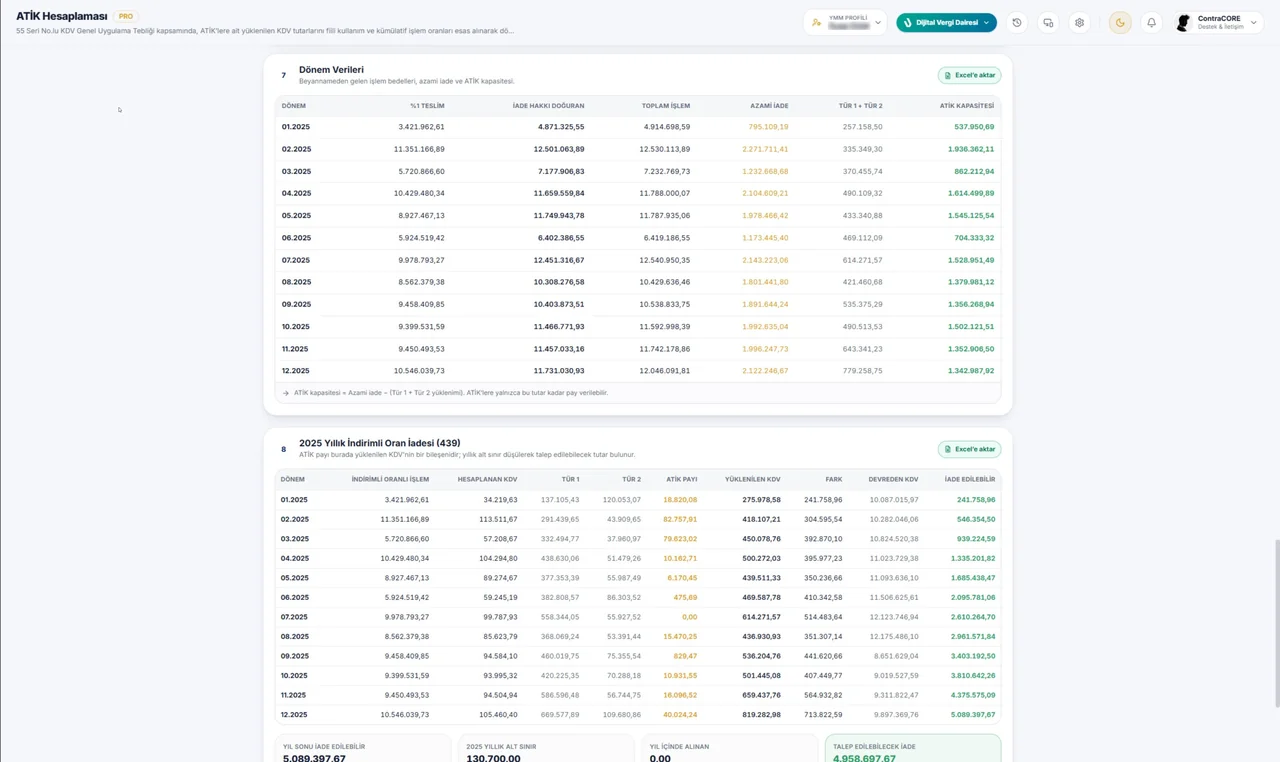Click the ATİK kapasitesi formula footnote
The height and width of the screenshot is (762, 1280).
click(x=451, y=393)
